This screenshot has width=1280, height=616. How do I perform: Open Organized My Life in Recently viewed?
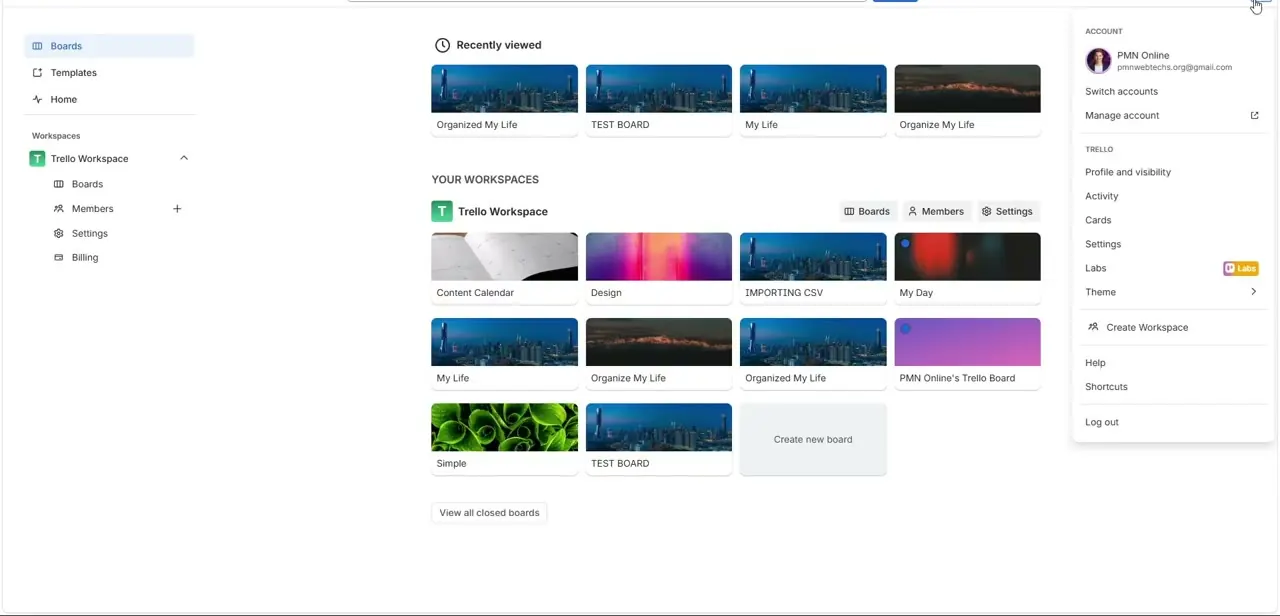point(504,100)
